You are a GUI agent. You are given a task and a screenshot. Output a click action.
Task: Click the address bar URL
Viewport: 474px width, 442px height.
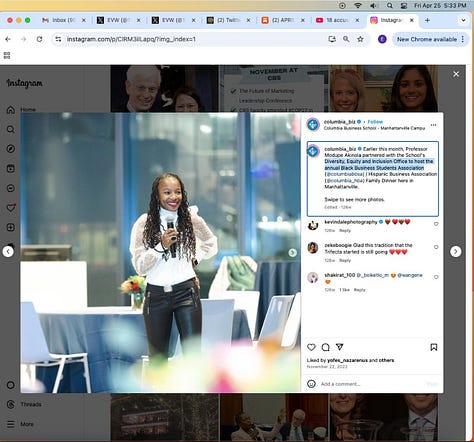[x=131, y=39]
